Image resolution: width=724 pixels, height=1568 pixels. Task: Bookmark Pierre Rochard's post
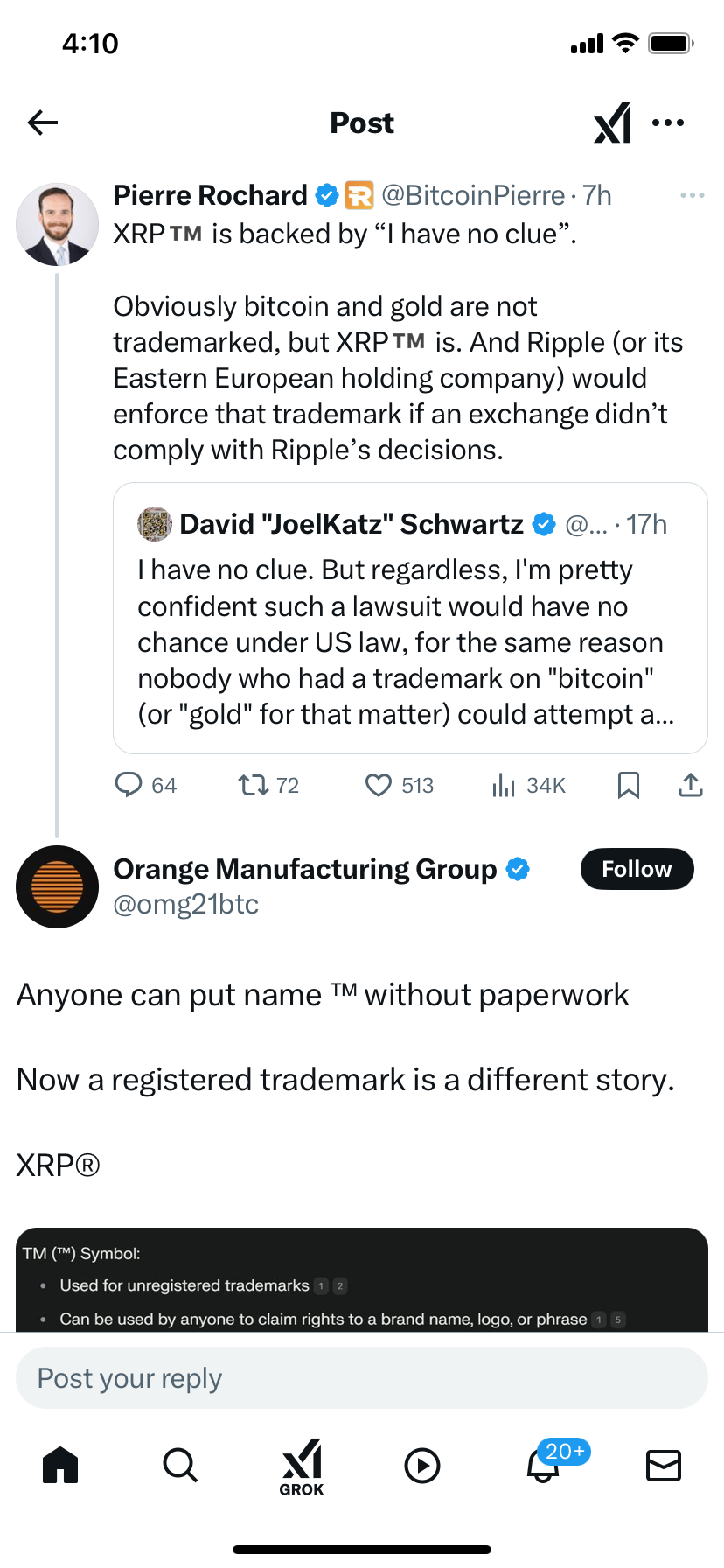click(x=628, y=785)
